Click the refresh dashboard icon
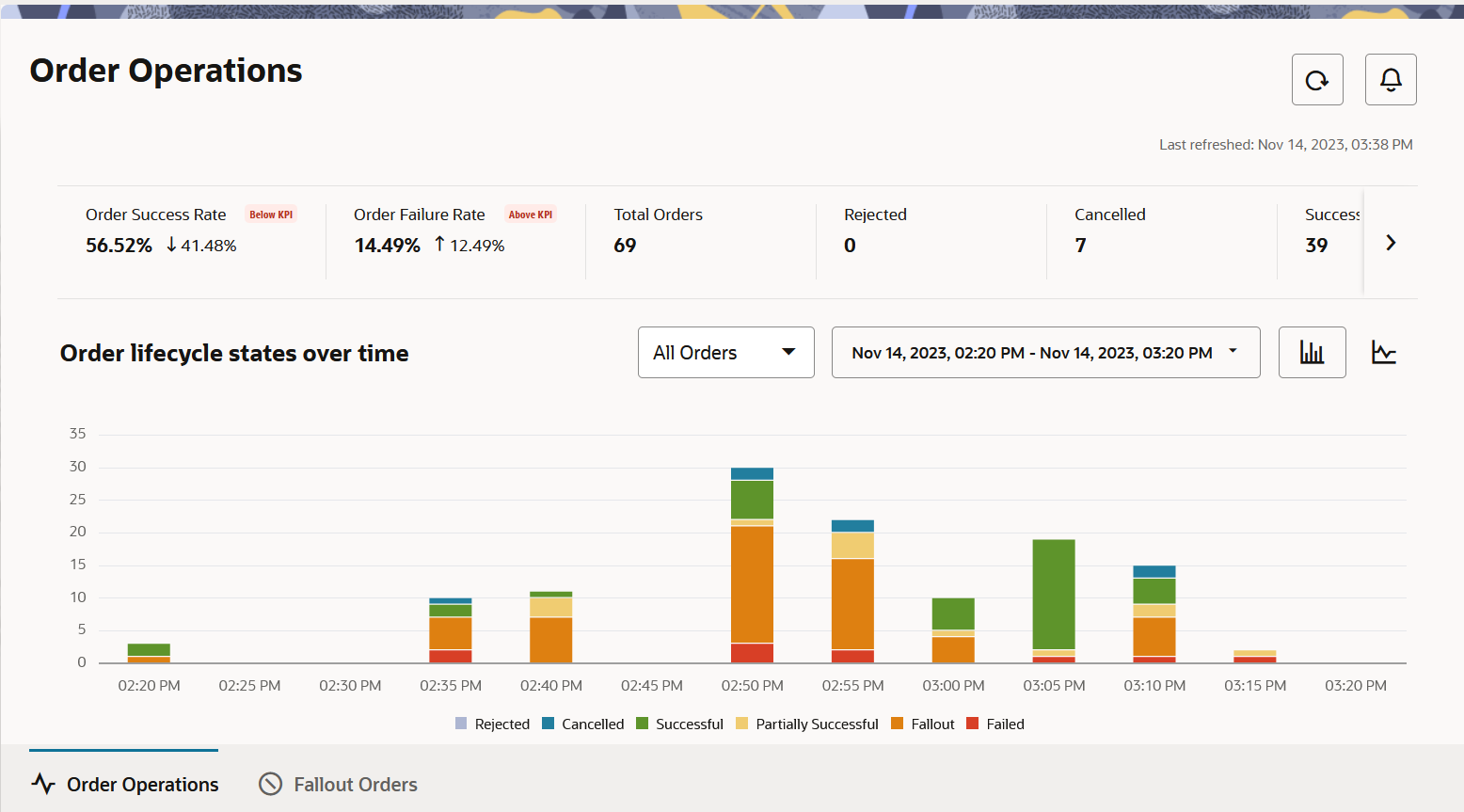Screen dimensions: 1464x812 coord(1316,80)
